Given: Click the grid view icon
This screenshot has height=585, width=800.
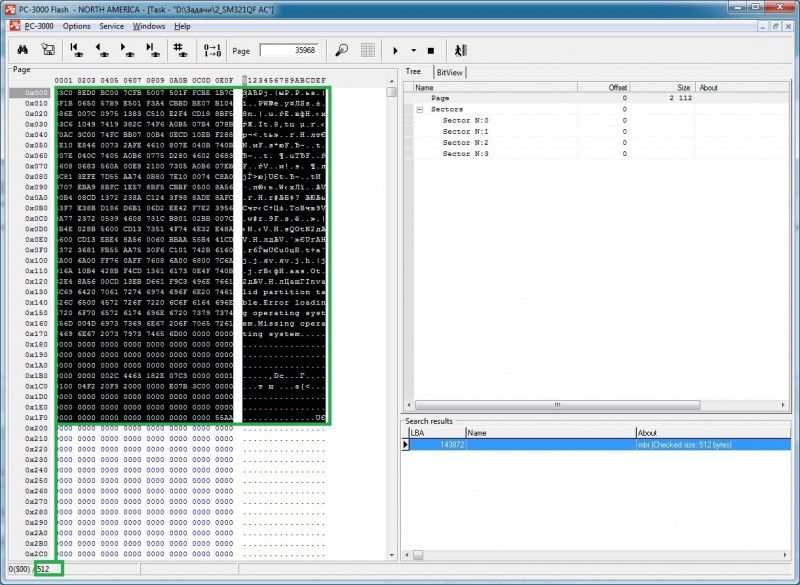Looking at the screenshot, I should pyautogui.click(x=367, y=50).
